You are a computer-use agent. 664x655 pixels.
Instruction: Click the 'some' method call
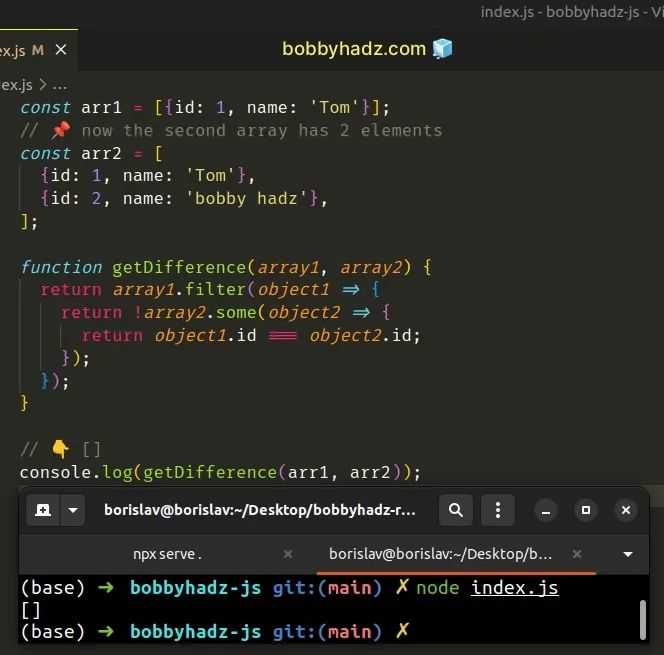click(236, 312)
